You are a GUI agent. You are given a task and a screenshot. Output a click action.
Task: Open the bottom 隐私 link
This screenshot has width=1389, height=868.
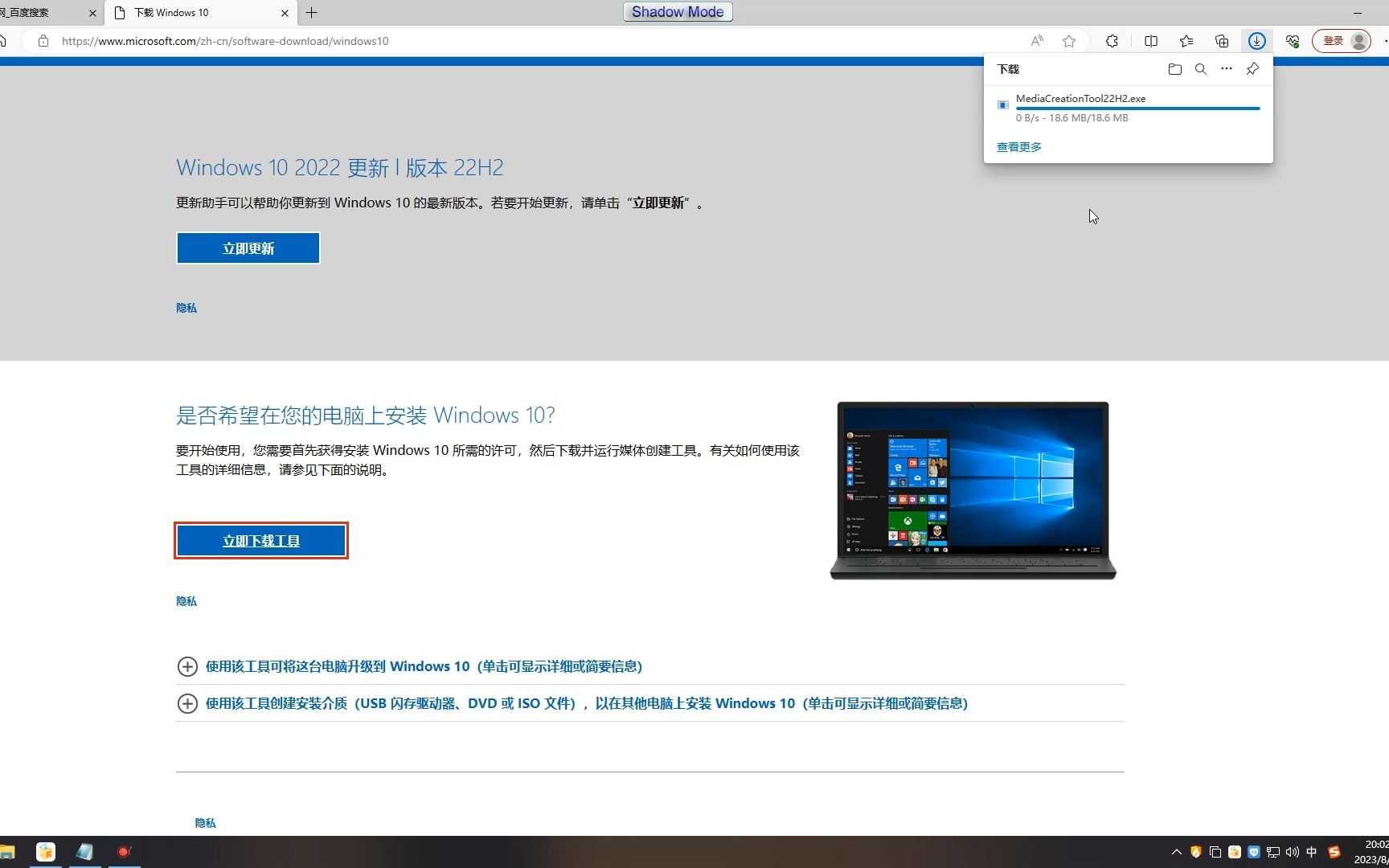206,823
